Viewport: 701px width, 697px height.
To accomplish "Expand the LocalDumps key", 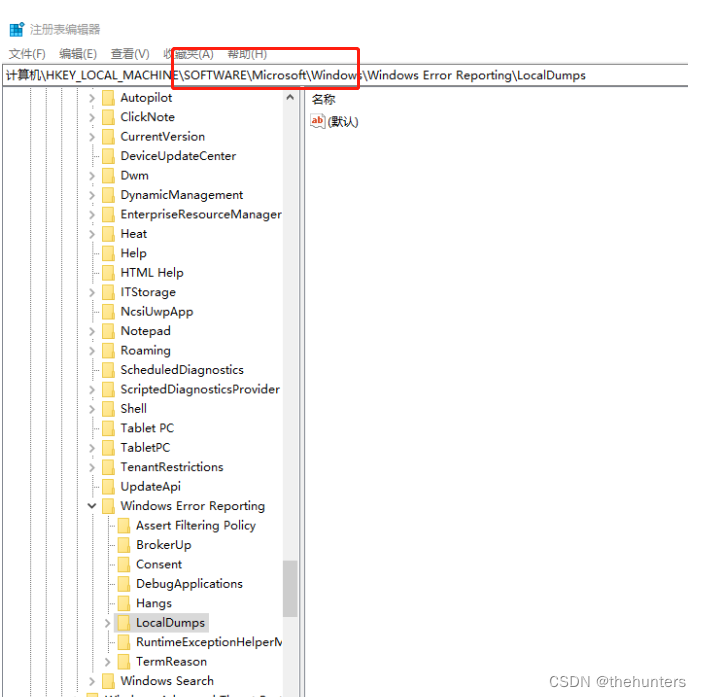I will [x=107, y=623].
